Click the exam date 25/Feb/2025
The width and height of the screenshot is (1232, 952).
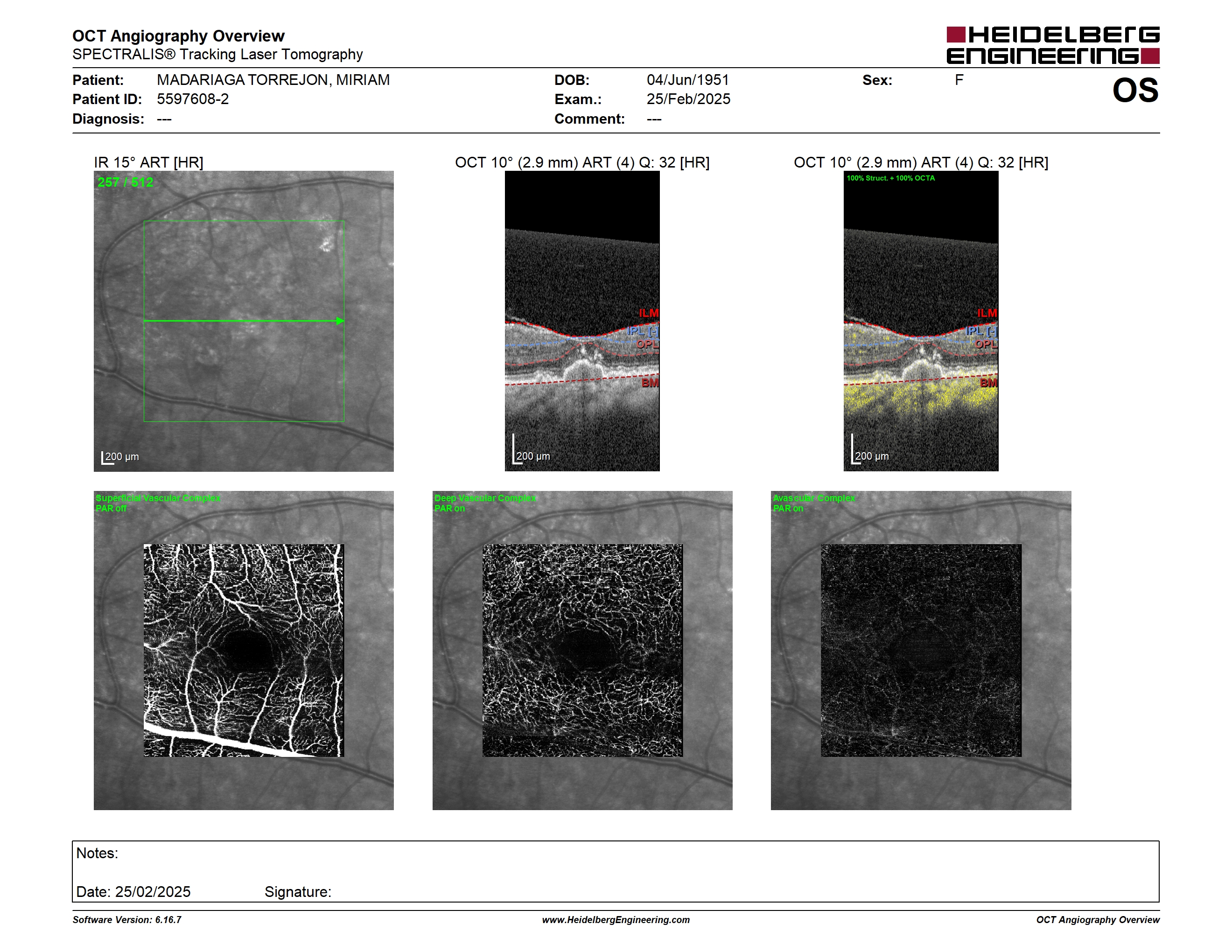point(688,99)
